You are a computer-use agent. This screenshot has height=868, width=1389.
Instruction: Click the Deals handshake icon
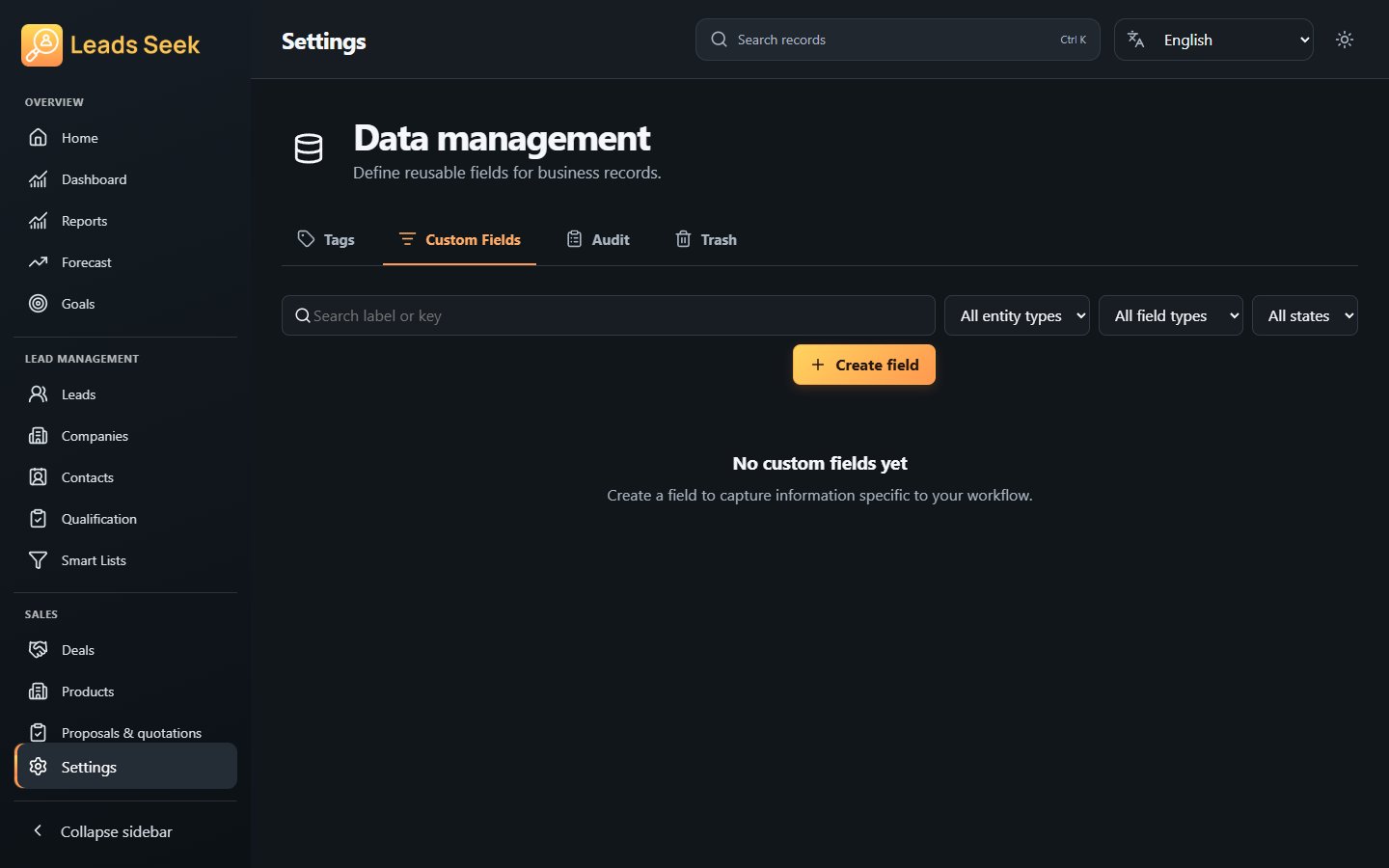[38, 650]
